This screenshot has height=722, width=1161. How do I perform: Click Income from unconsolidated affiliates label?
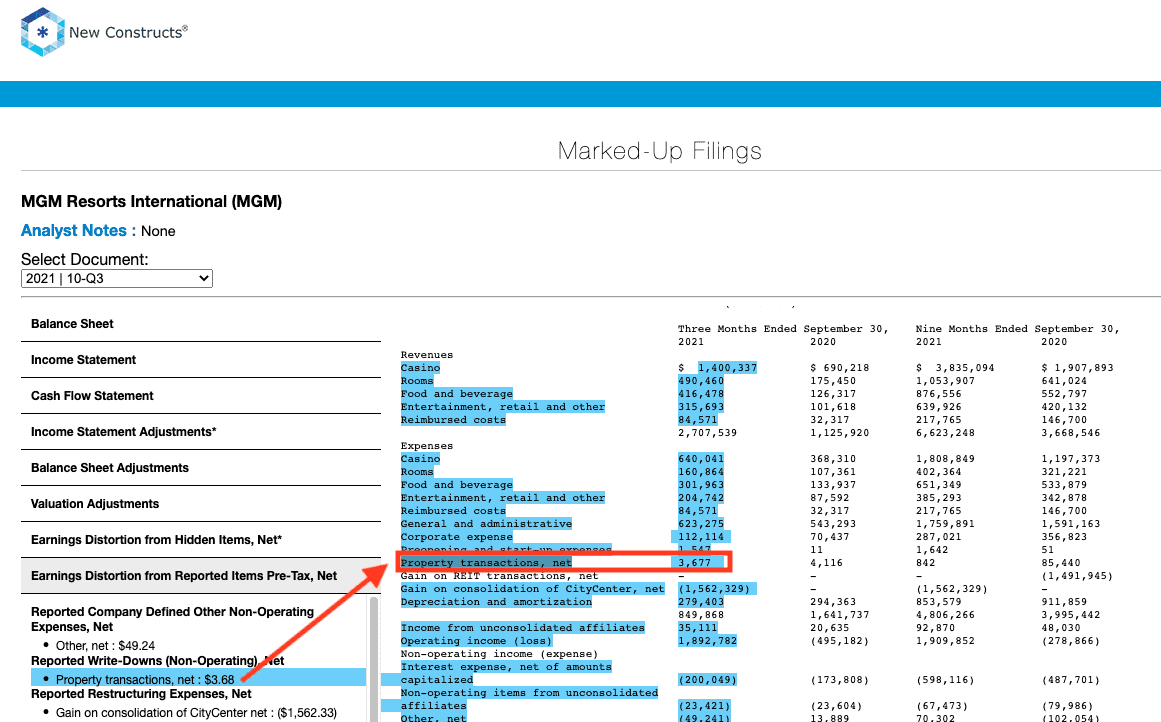[x=523, y=628]
